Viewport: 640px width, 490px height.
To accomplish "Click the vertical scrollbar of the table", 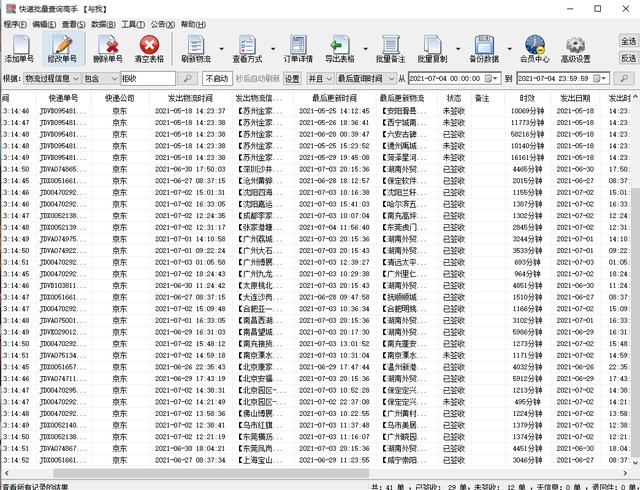I will tap(634, 300).
